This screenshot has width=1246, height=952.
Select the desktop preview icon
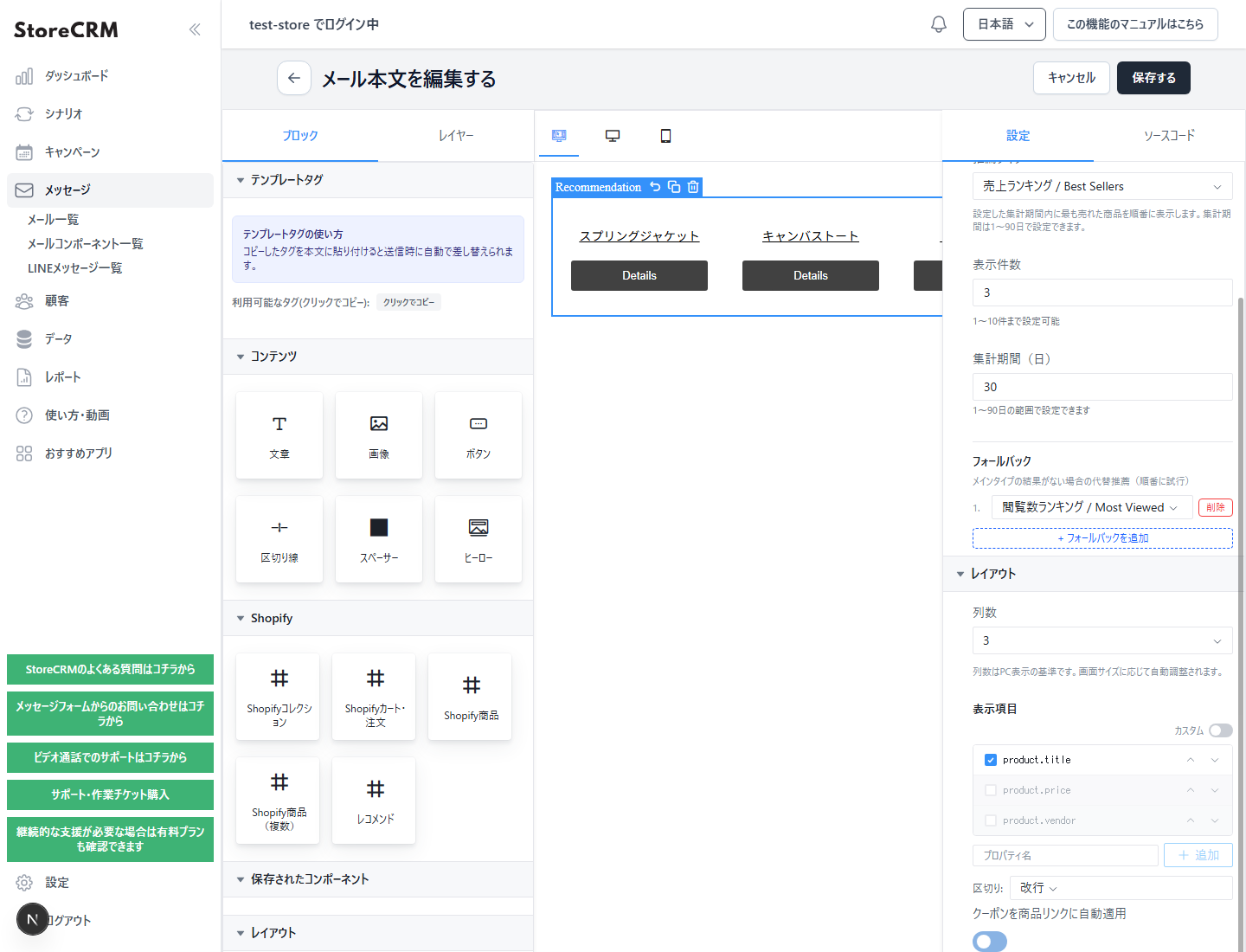(613, 136)
